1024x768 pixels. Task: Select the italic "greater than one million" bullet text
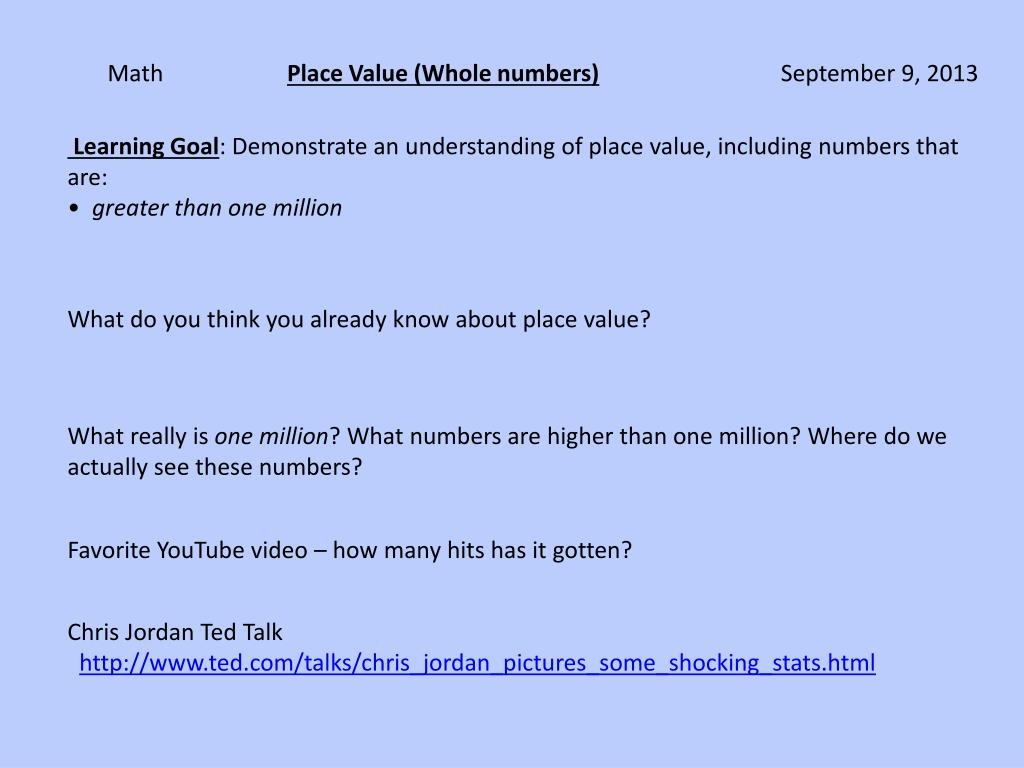click(x=217, y=208)
